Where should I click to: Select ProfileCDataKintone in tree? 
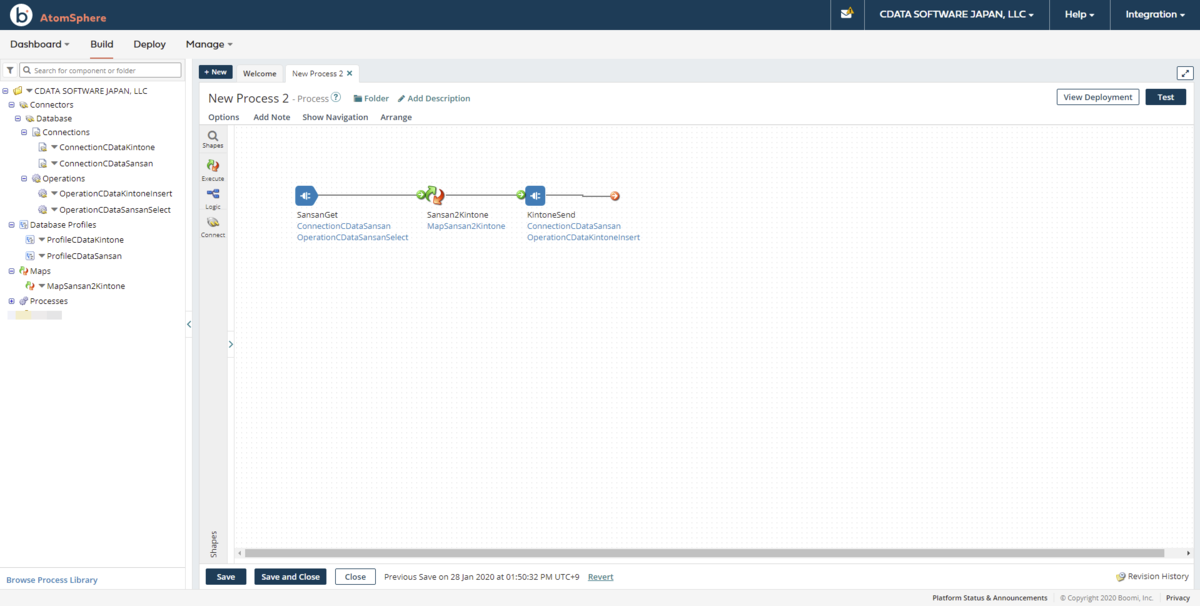[x=86, y=240]
